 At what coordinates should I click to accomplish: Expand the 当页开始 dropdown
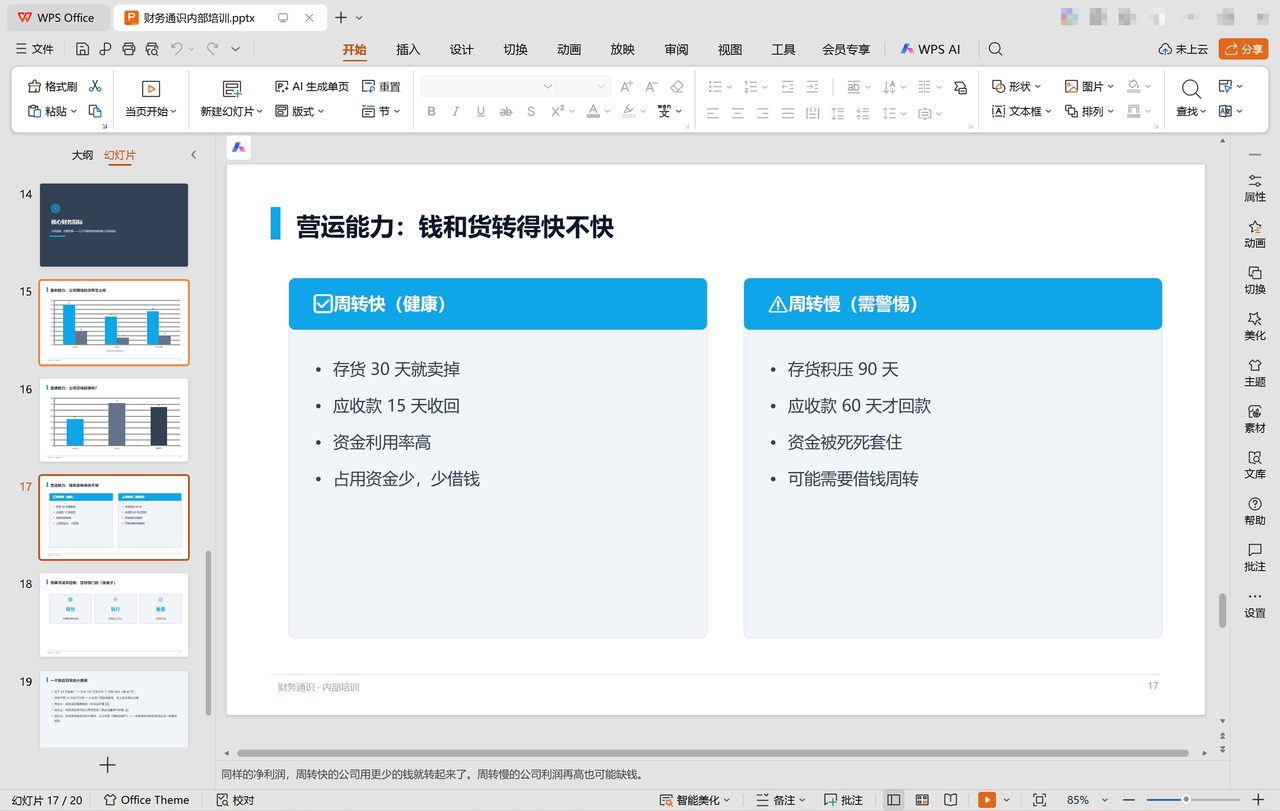174,112
